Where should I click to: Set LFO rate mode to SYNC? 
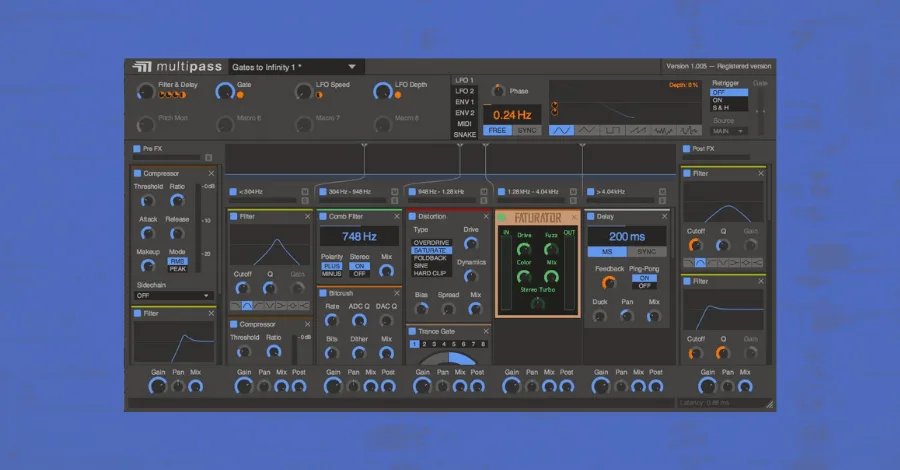[x=527, y=131]
